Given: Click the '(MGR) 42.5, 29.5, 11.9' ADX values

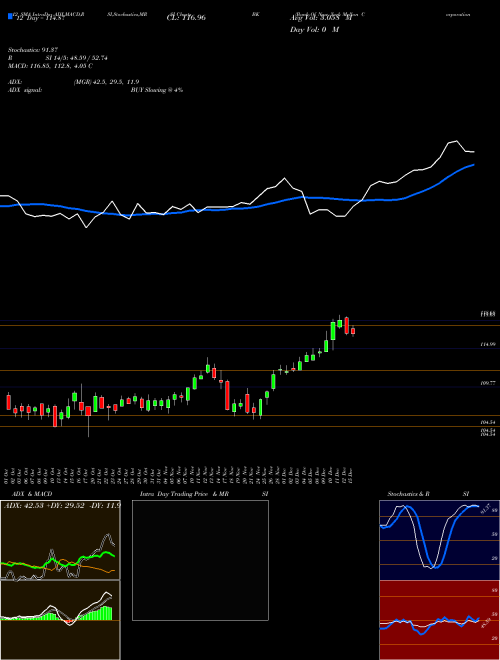Looking at the screenshot, I should click(x=106, y=82).
